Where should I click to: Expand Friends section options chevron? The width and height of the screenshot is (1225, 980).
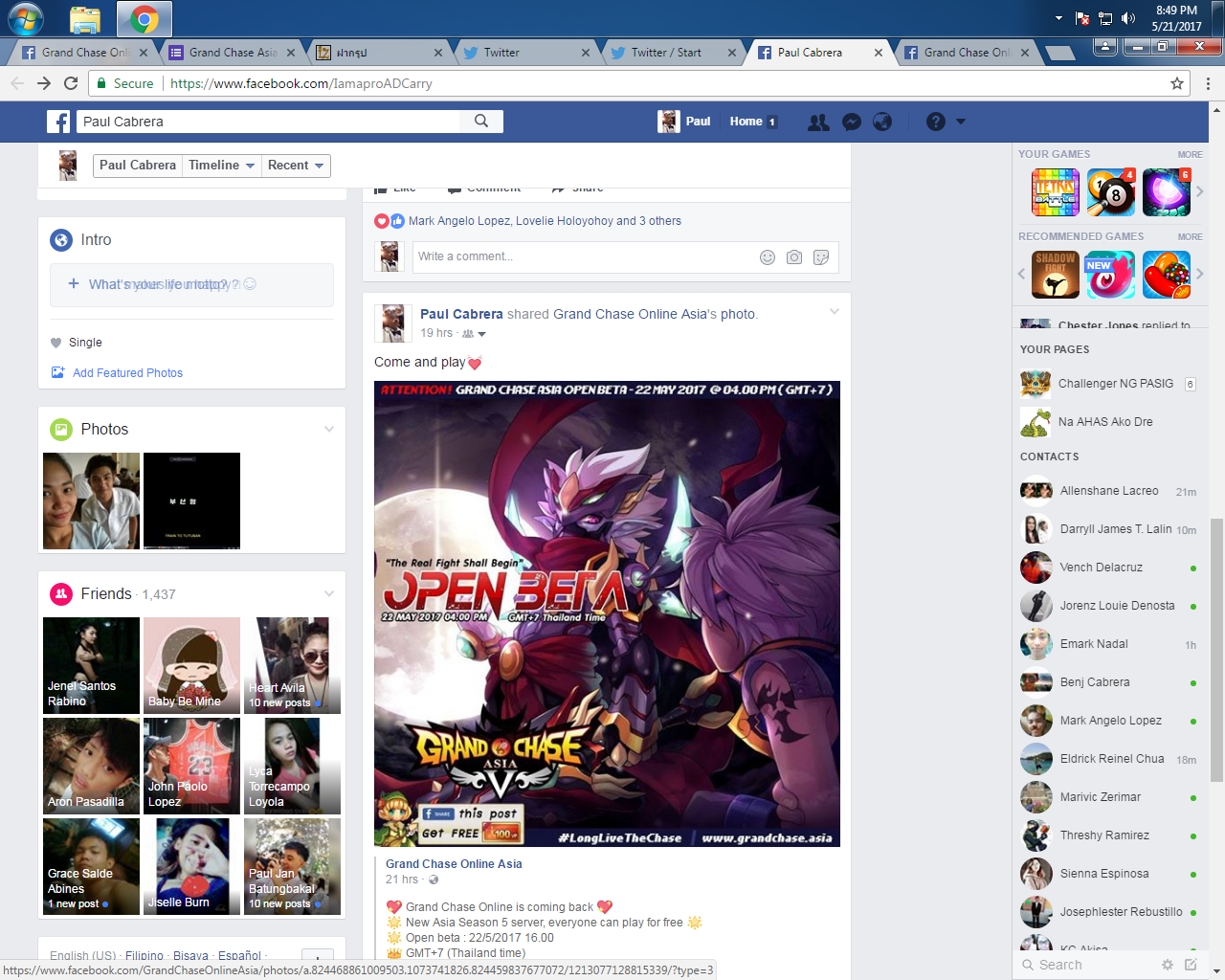pyautogui.click(x=329, y=593)
